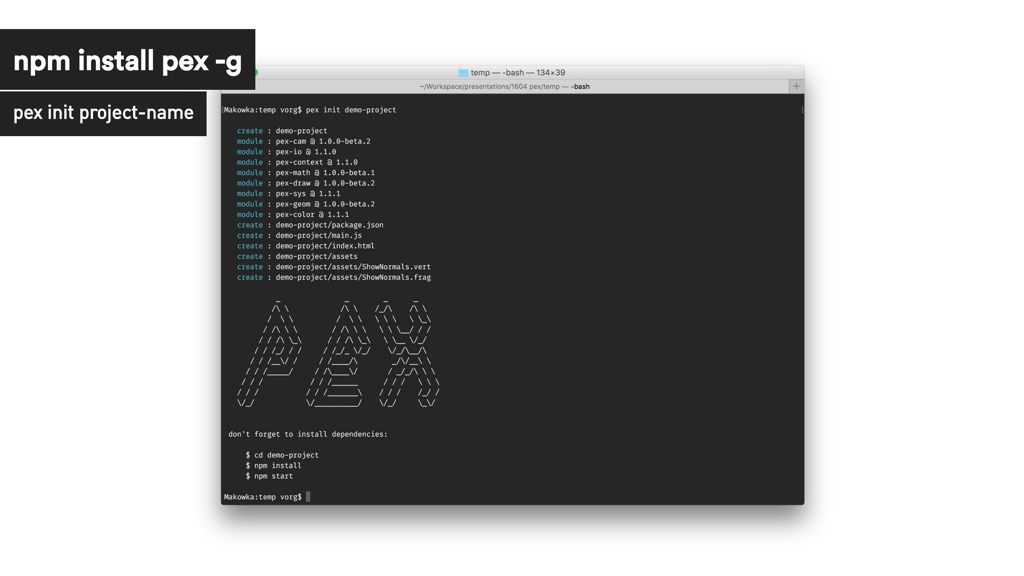Click the line 'create : demo-project'
The height and width of the screenshot is (576, 1024).
pyautogui.click(x=282, y=131)
